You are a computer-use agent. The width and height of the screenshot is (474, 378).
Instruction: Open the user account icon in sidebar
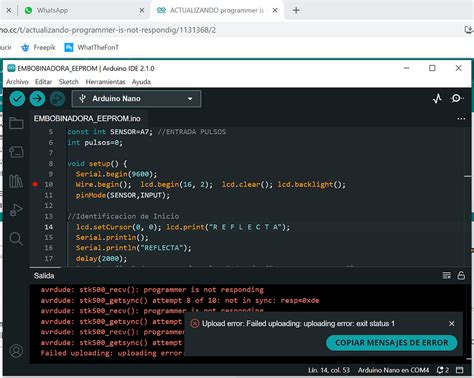click(x=16, y=351)
